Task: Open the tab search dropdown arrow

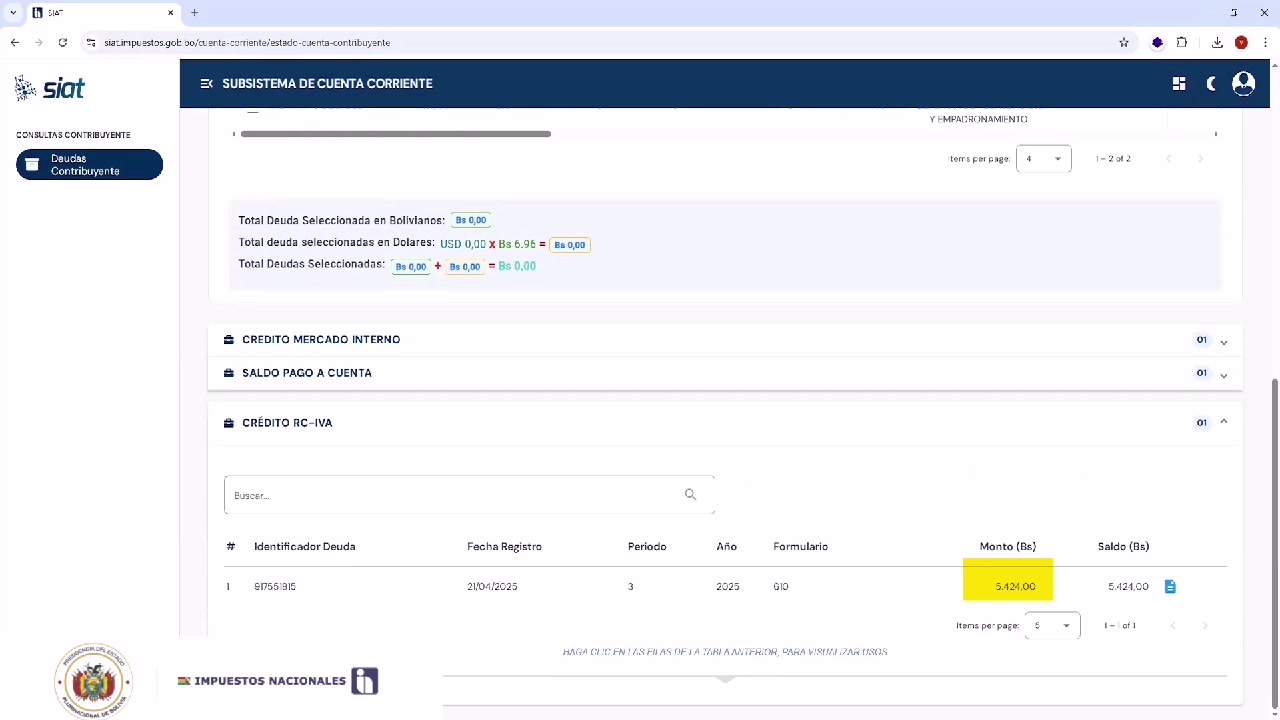Action: click(x=13, y=13)
